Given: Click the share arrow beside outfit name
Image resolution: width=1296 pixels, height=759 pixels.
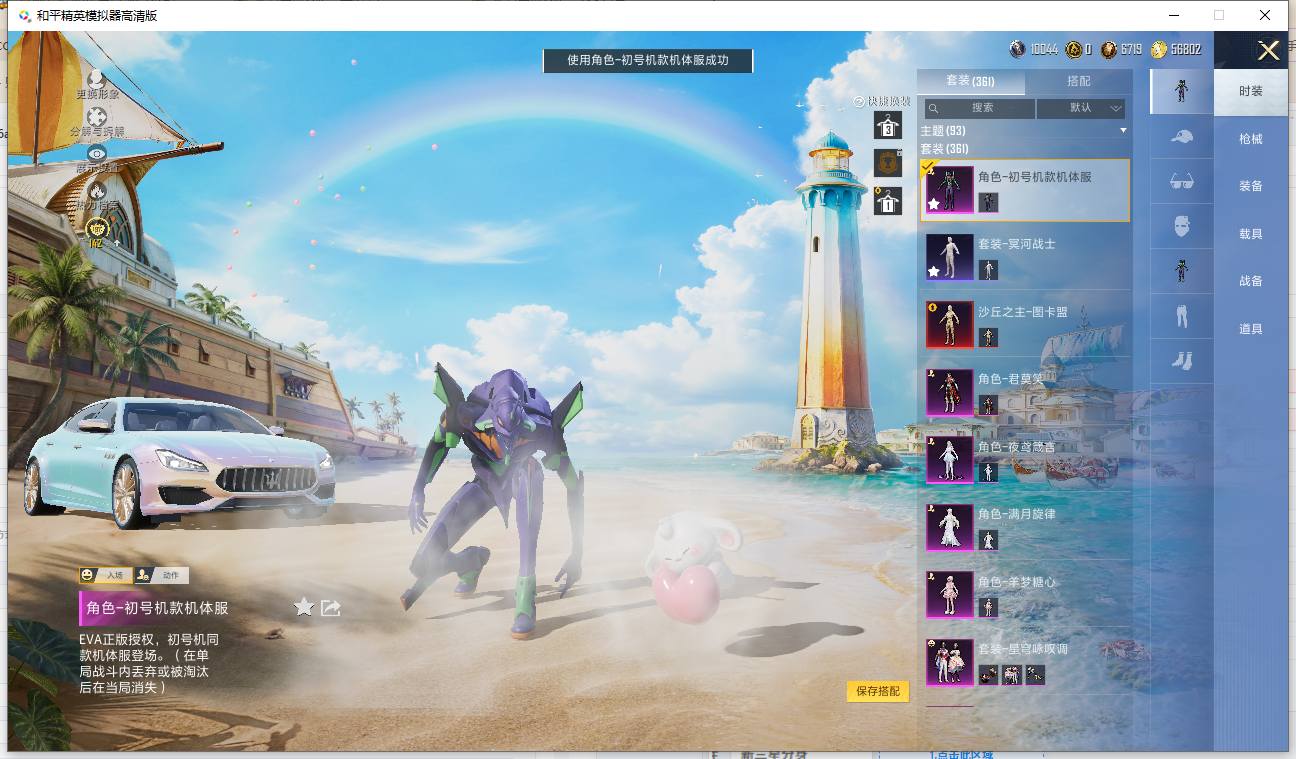Looking at the screenshot, I should [x=331, y=607].
